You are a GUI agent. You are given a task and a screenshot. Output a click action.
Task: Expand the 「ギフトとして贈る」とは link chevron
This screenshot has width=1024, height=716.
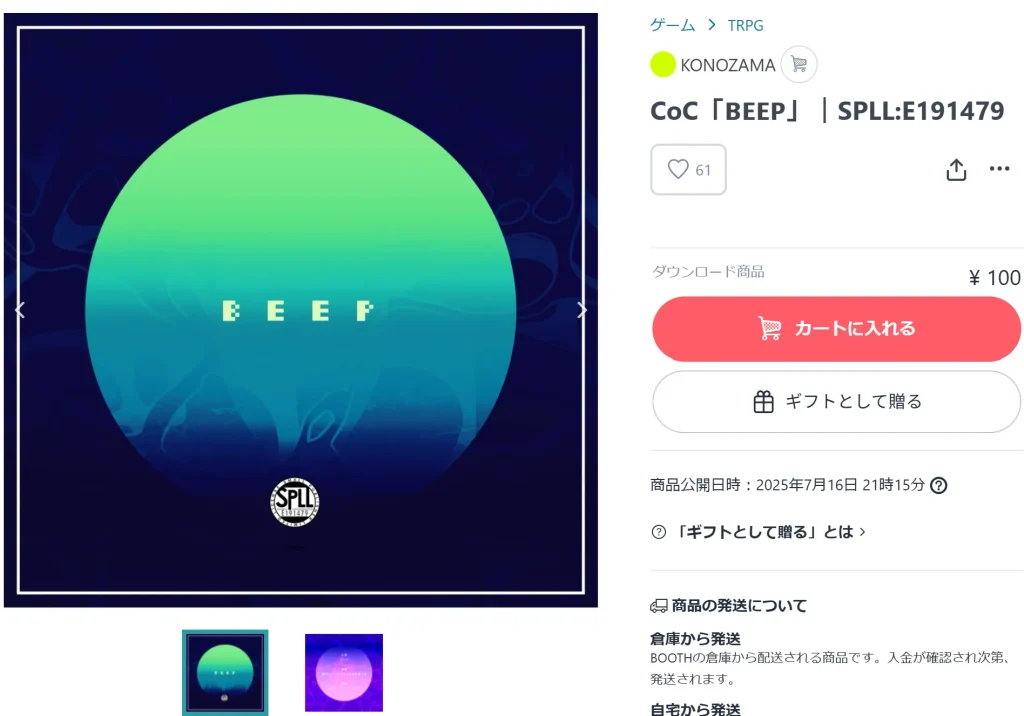pyautogui.click(x=863, y=532)
